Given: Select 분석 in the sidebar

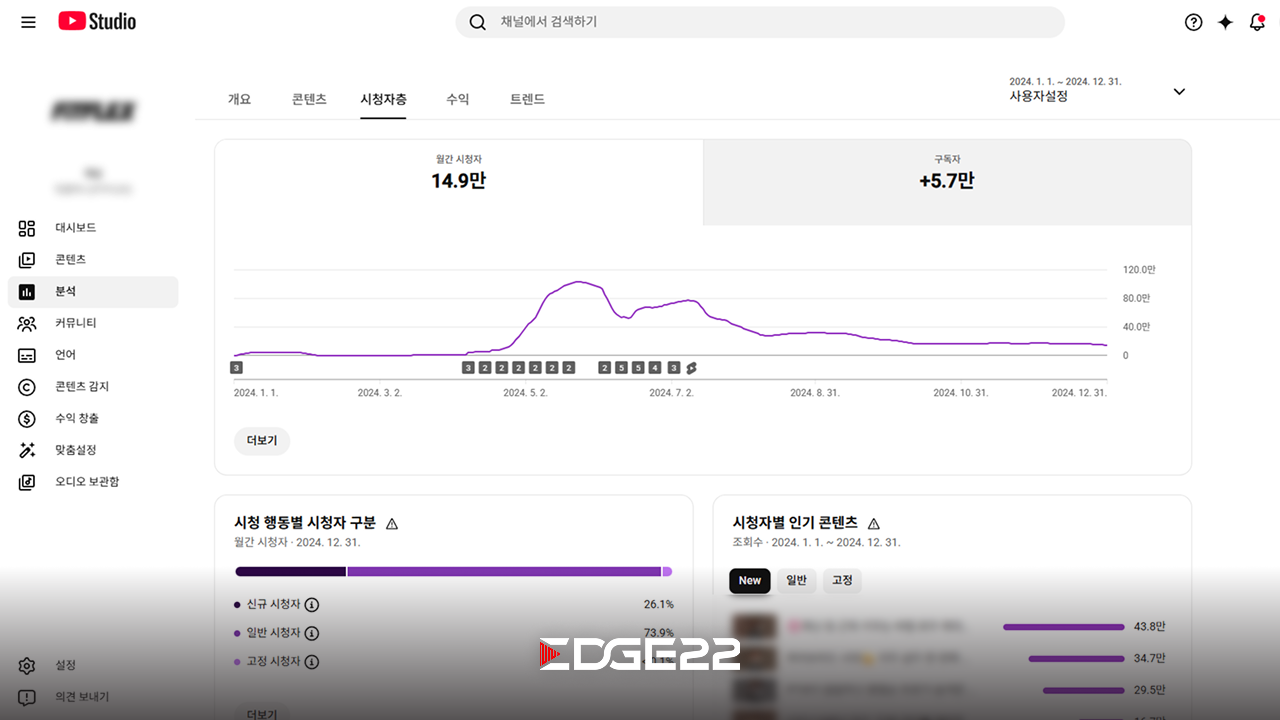Looking at the screenshot, I should point(93,292).
